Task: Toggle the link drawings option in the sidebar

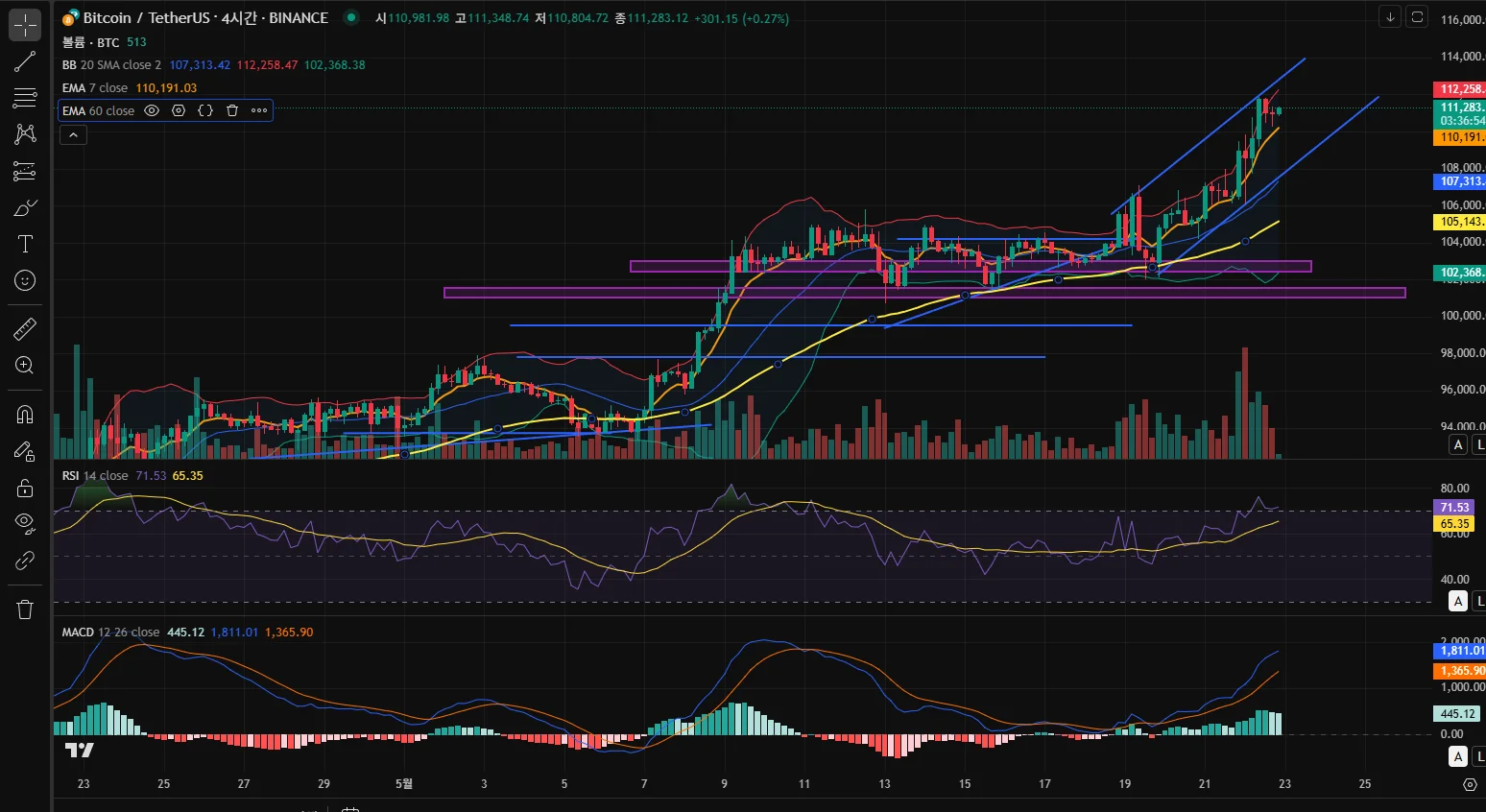Action: [25, 561]
